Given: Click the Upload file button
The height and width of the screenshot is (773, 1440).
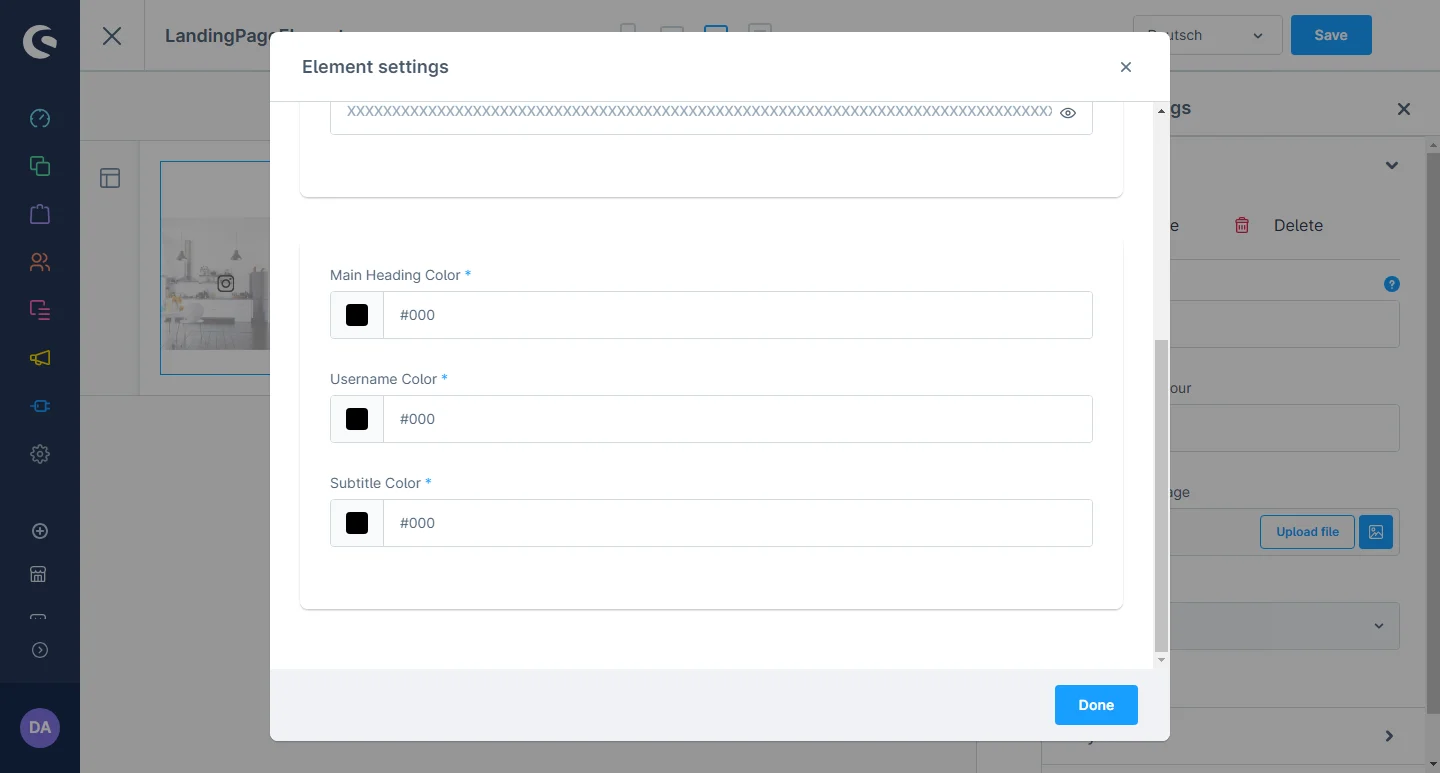Looking at the screenshot, I should pos(1307,532).
